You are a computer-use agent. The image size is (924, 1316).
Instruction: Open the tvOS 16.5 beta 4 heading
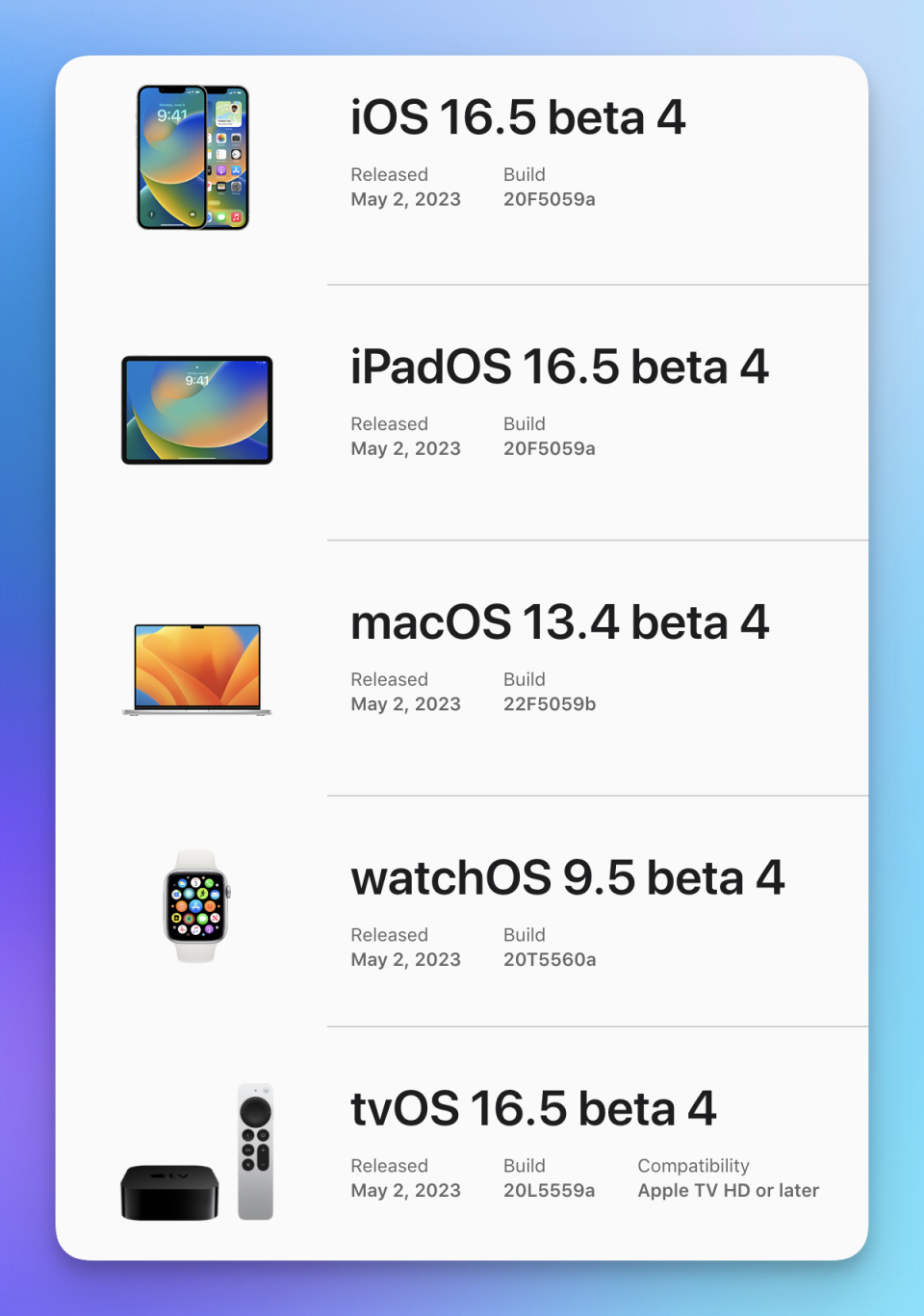pyautogui.click(x=533, y=1108)
